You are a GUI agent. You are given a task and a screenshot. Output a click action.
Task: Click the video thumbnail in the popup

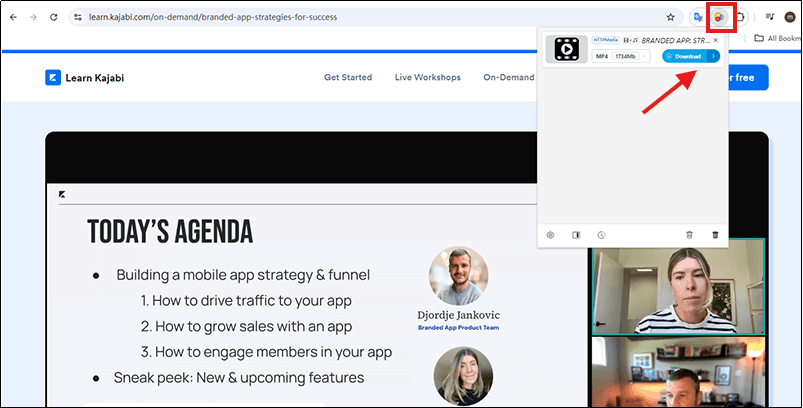[x=567, y=48]
